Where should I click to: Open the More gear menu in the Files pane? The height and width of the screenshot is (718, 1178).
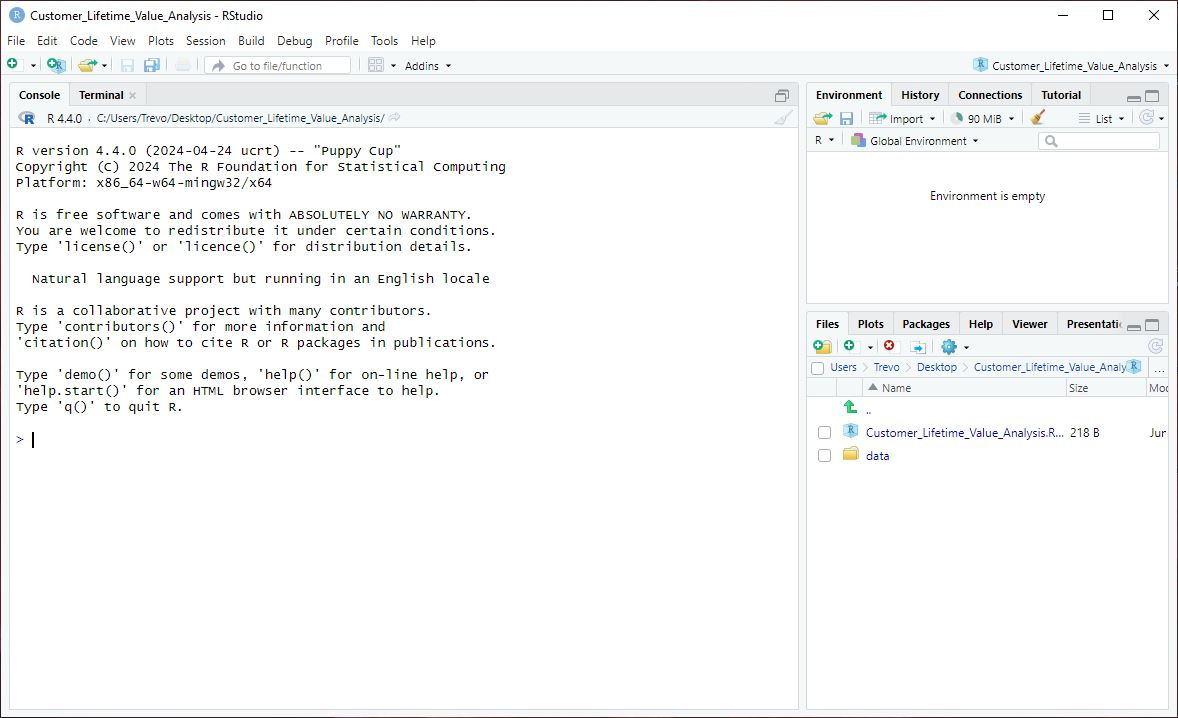pyautogui.click(x=955, y=346)
